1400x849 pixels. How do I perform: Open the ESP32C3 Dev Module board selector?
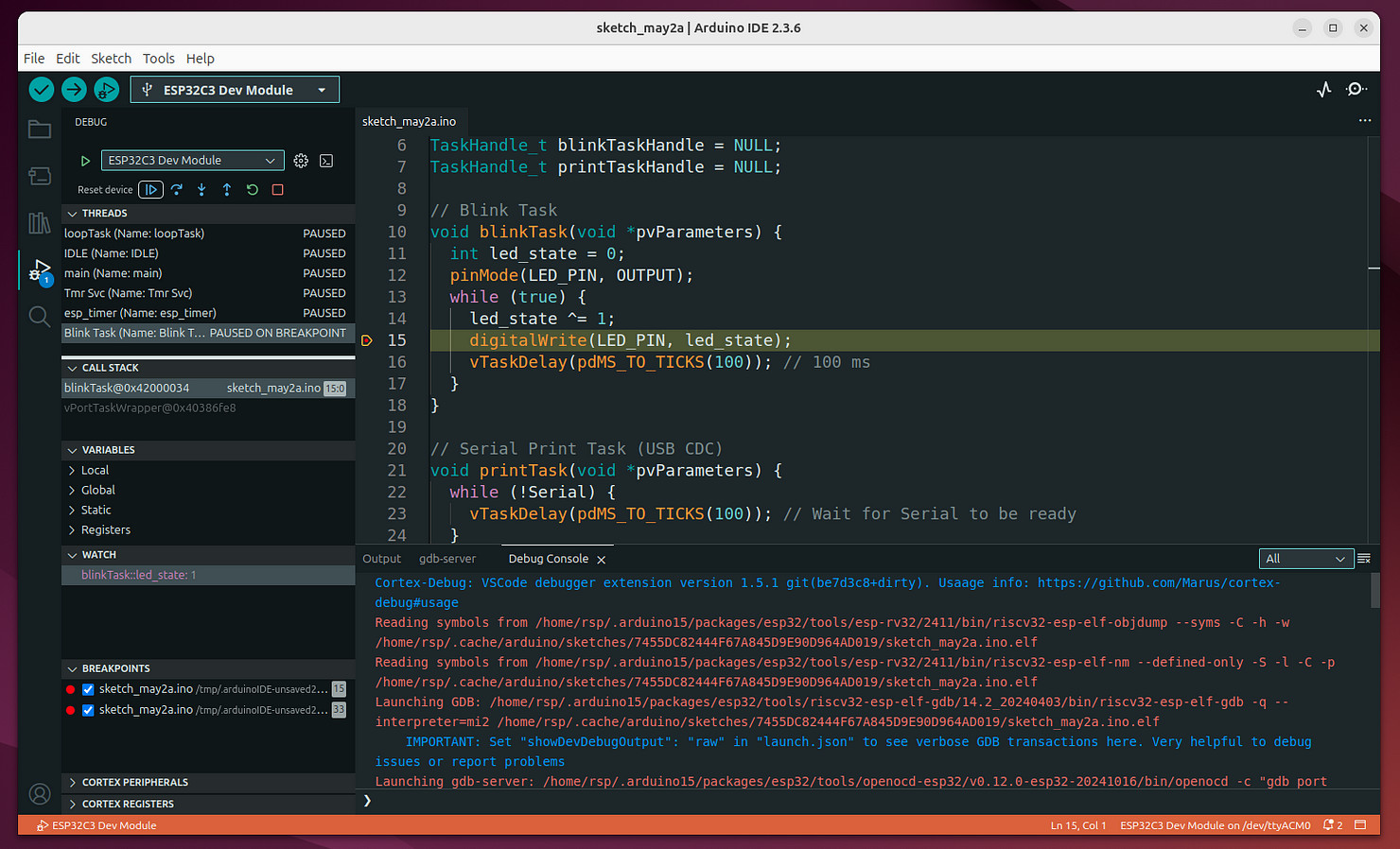235,90
